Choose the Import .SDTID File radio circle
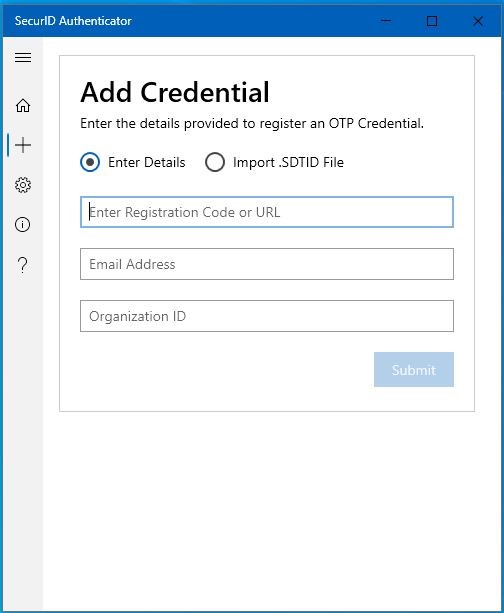The width and height of the screenshot is (504, 613). pyautogui.click(x=215, y=162)
